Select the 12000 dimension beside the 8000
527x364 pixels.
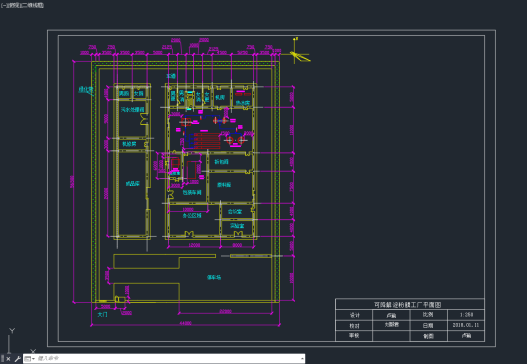pos(194,245)
